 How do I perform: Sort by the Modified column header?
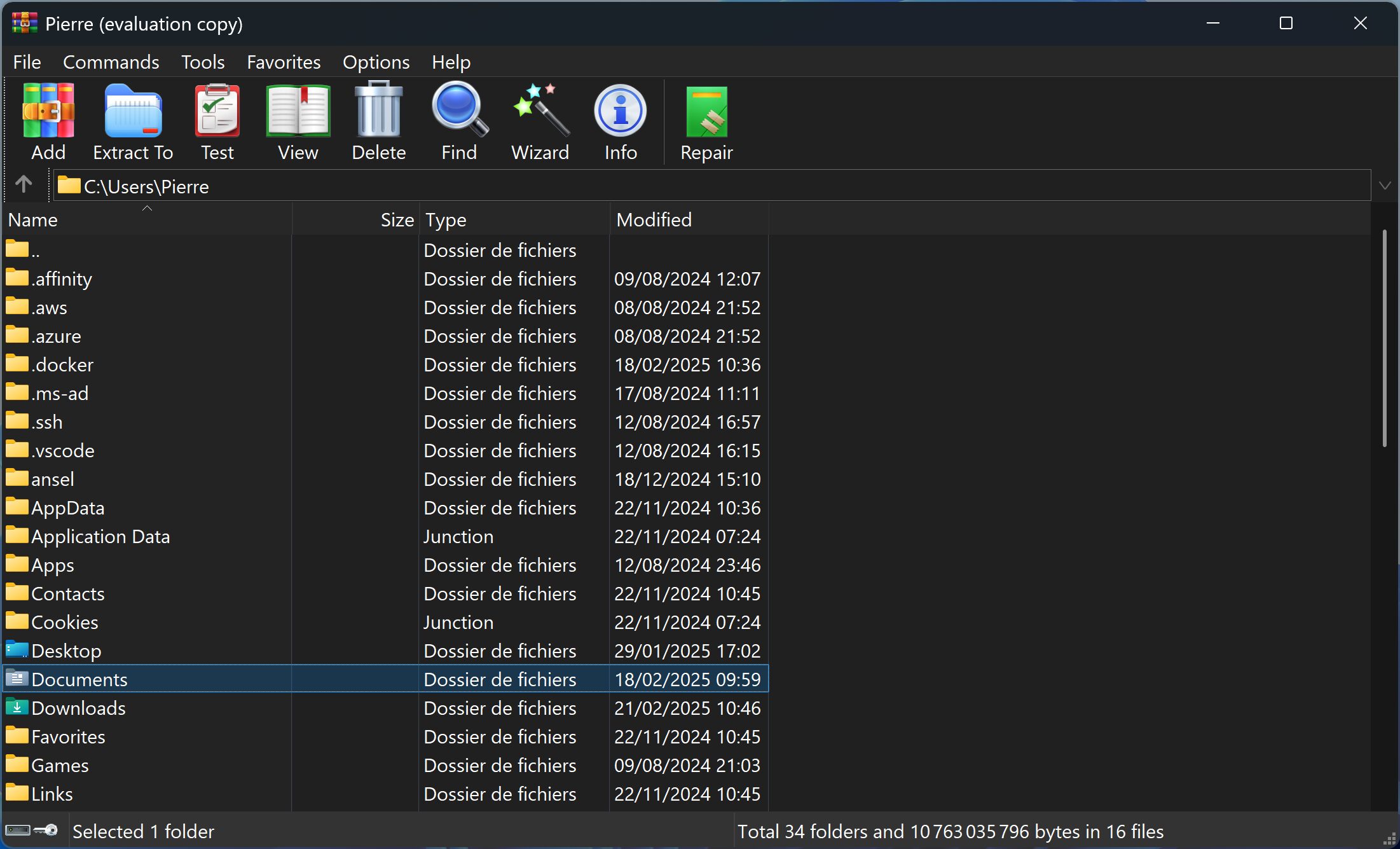[689, 219]
